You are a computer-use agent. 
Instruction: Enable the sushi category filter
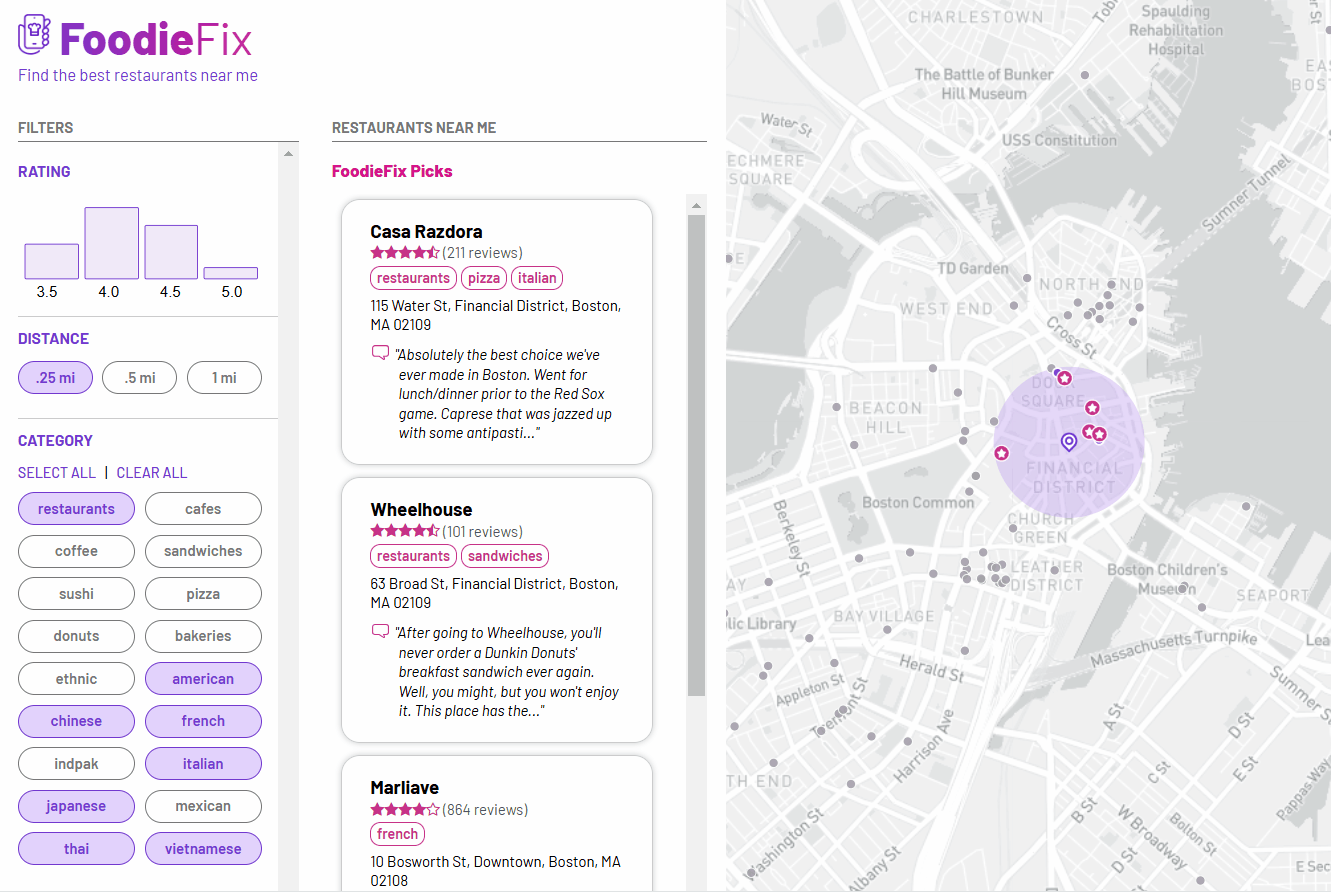(76, 593)
